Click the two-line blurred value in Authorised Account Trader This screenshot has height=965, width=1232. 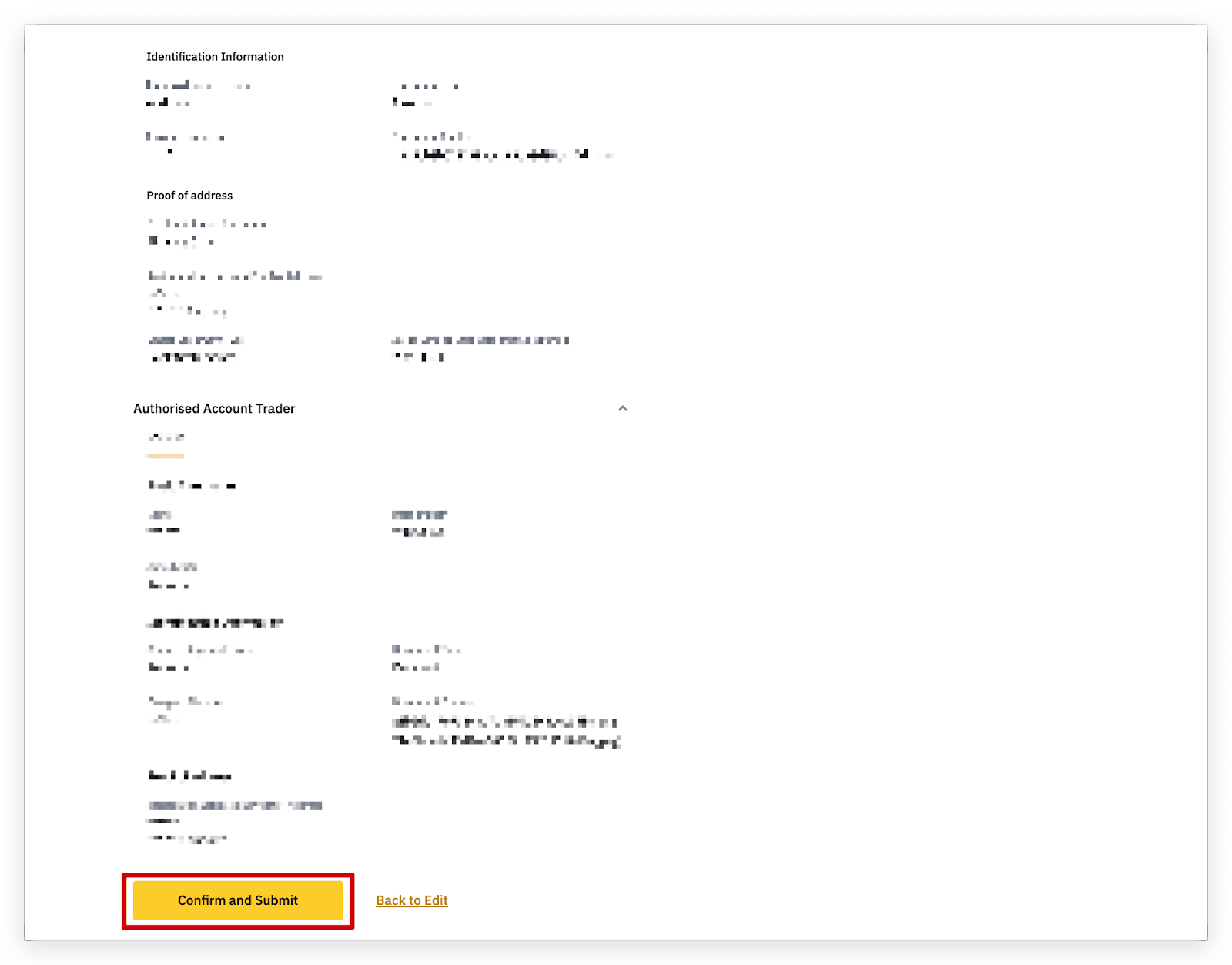coord(505,732)
